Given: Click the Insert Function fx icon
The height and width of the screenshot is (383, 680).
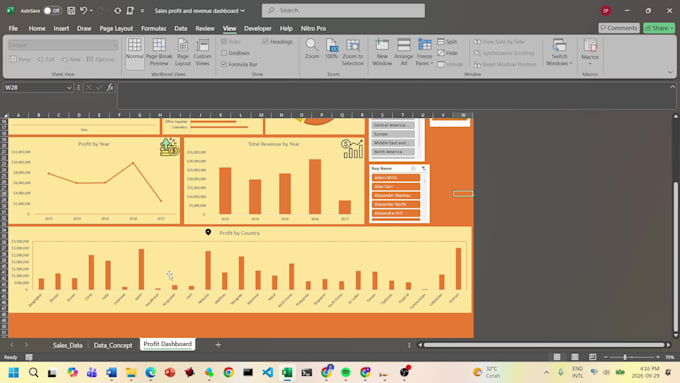Looking at the screenshot, I should 110,87.
